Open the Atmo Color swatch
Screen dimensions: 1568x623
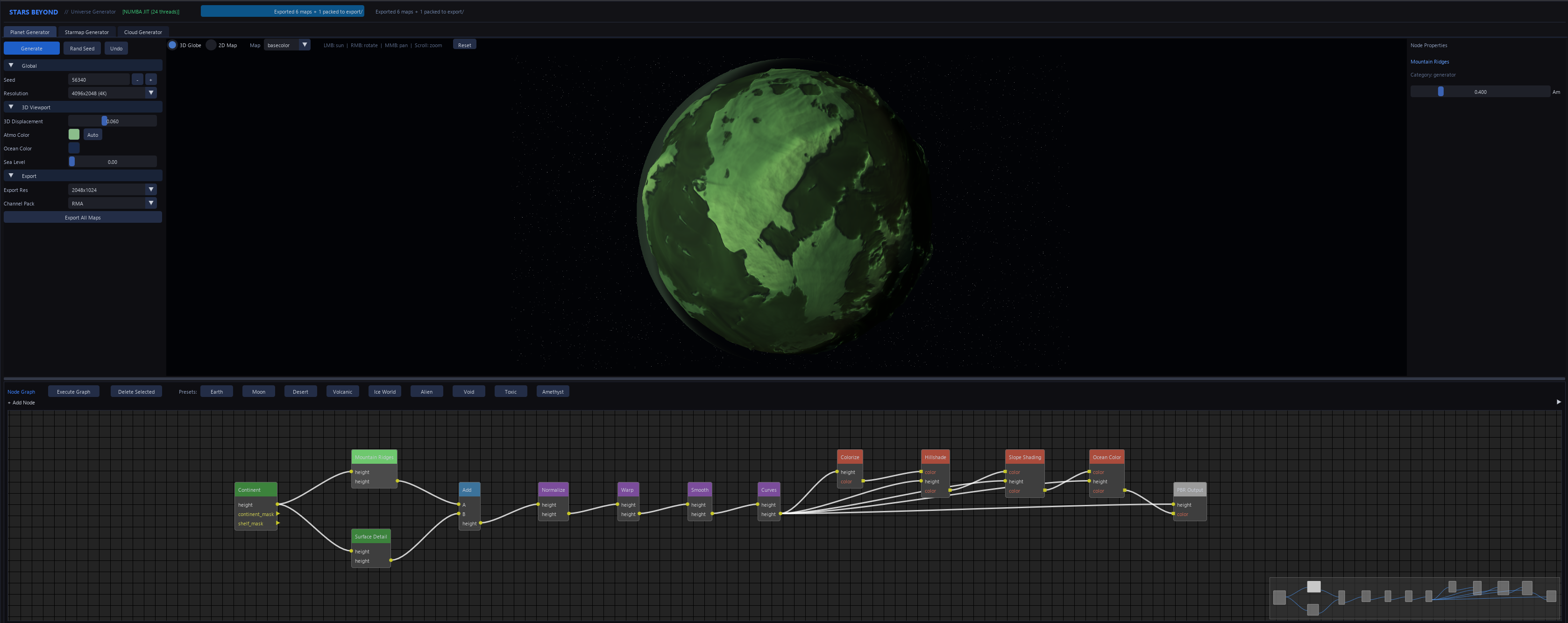click(x=73, y=135)
